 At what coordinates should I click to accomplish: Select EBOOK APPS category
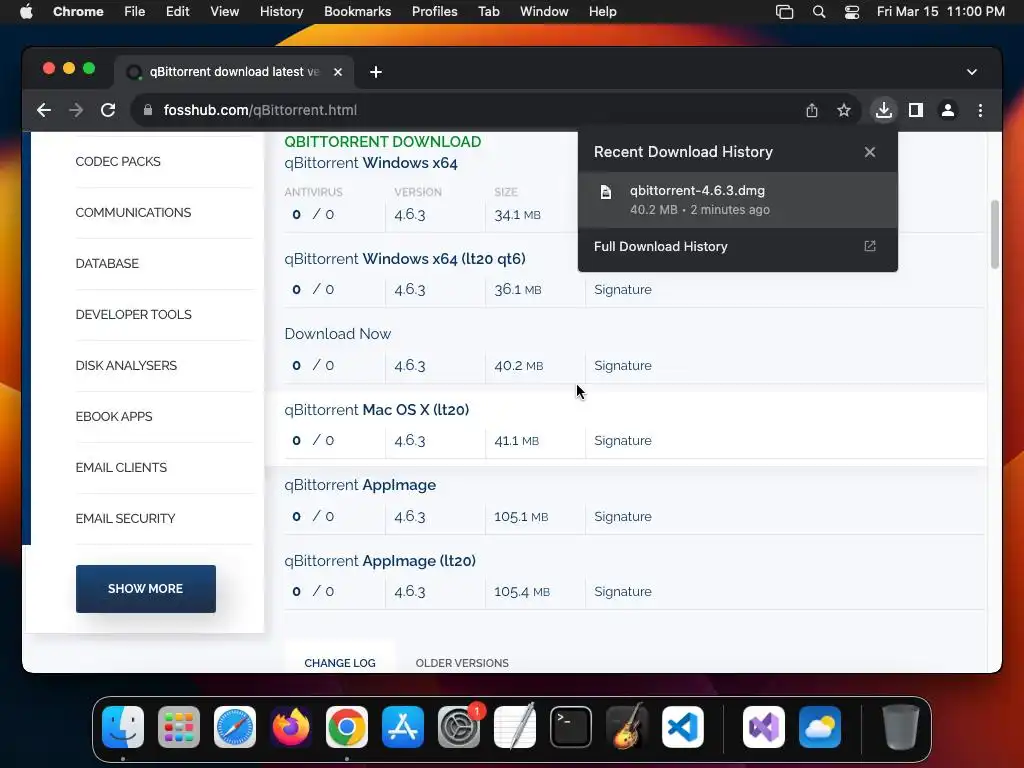point(114,417)
